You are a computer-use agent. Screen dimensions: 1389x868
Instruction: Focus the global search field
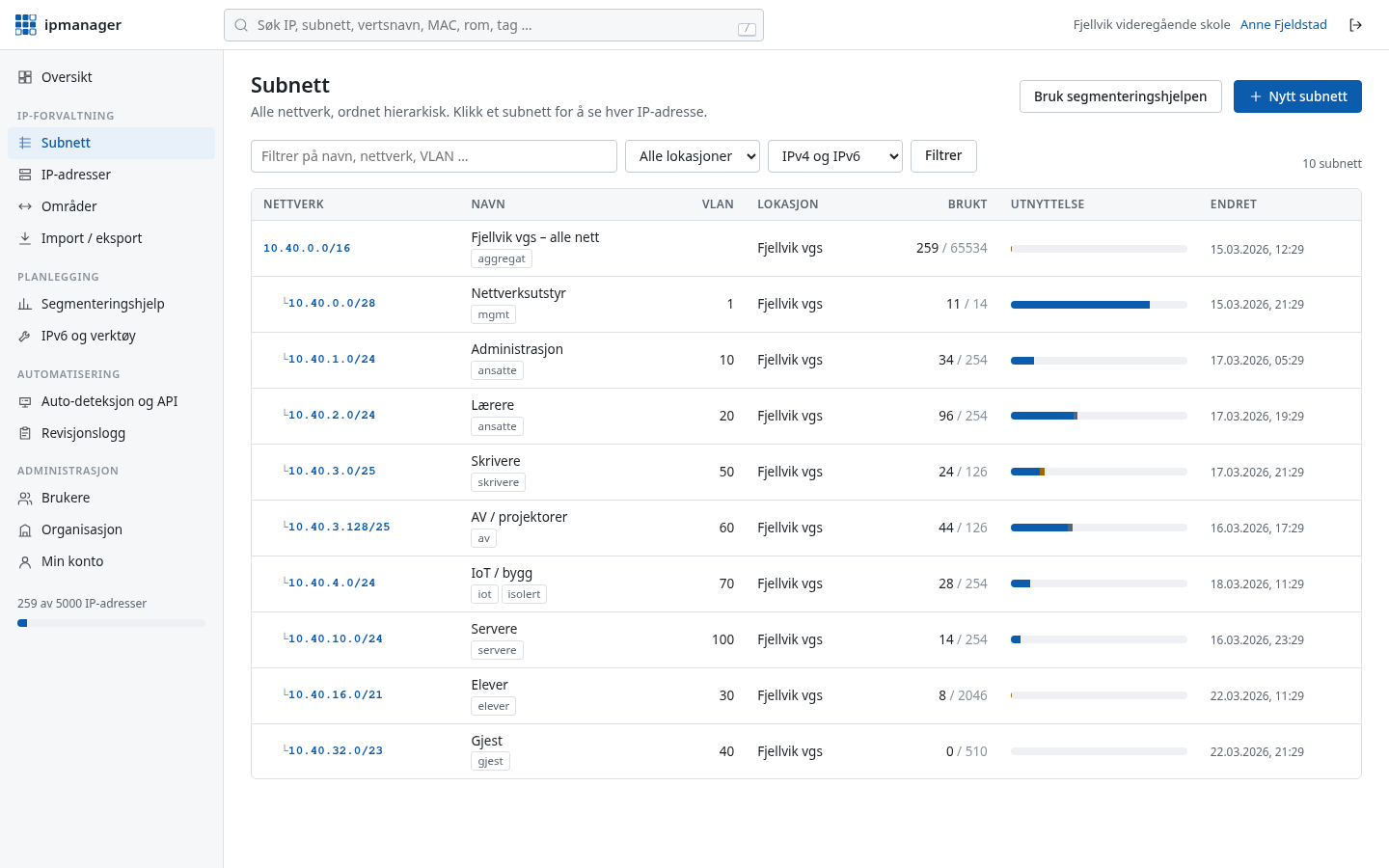[494, 25]
